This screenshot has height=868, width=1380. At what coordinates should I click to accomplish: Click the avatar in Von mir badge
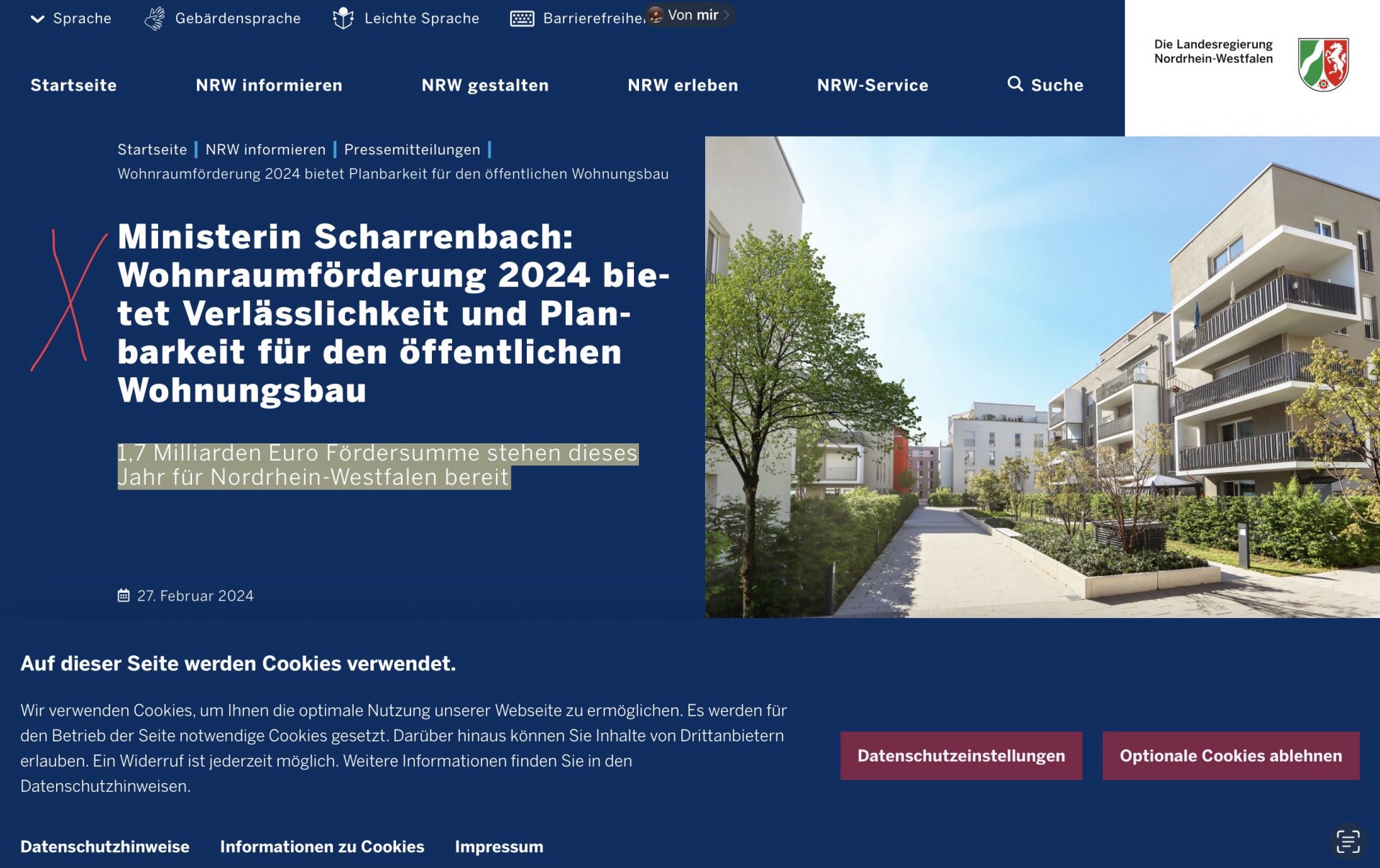coord(655,15)
